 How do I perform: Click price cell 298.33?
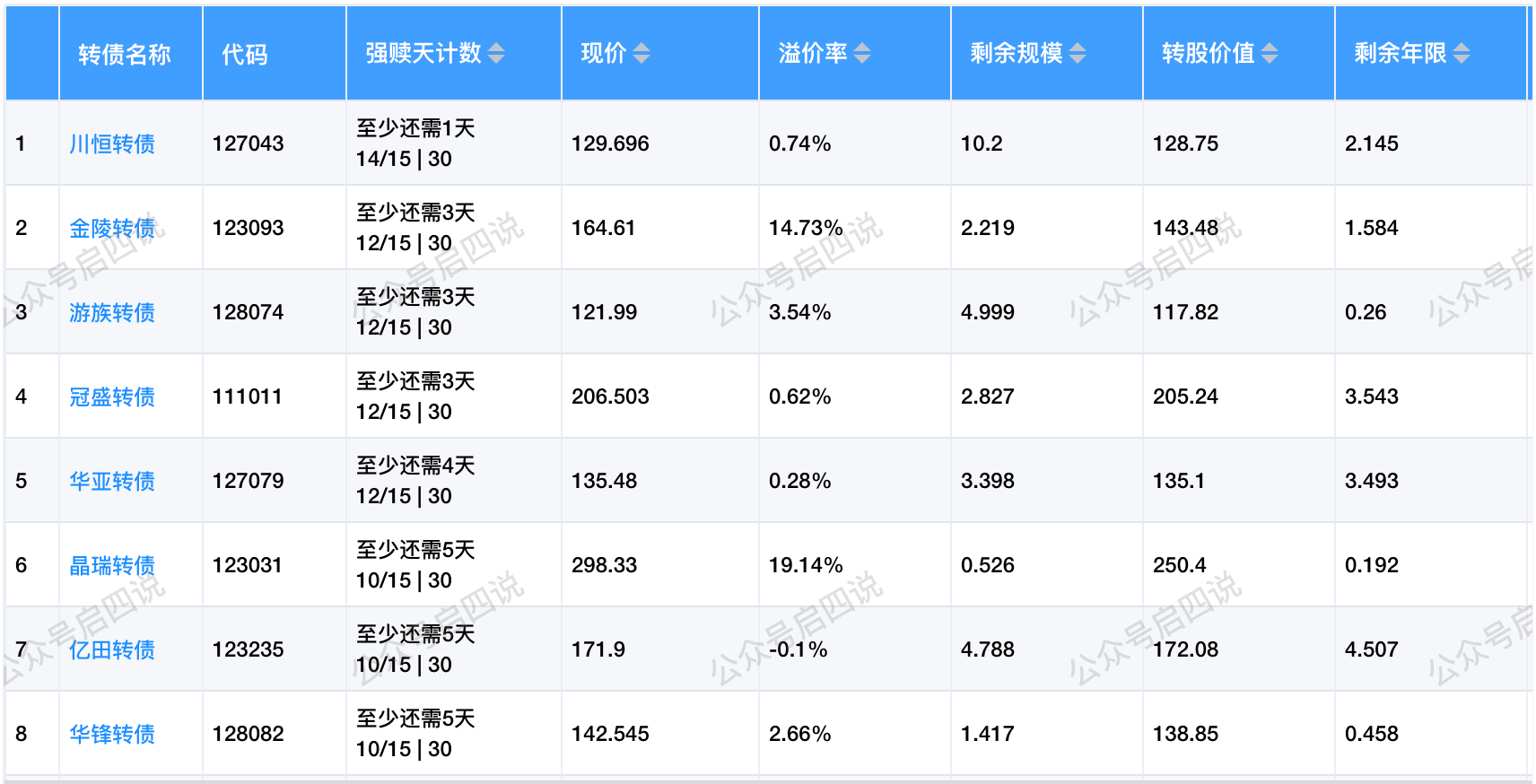[x=604, y=565]
